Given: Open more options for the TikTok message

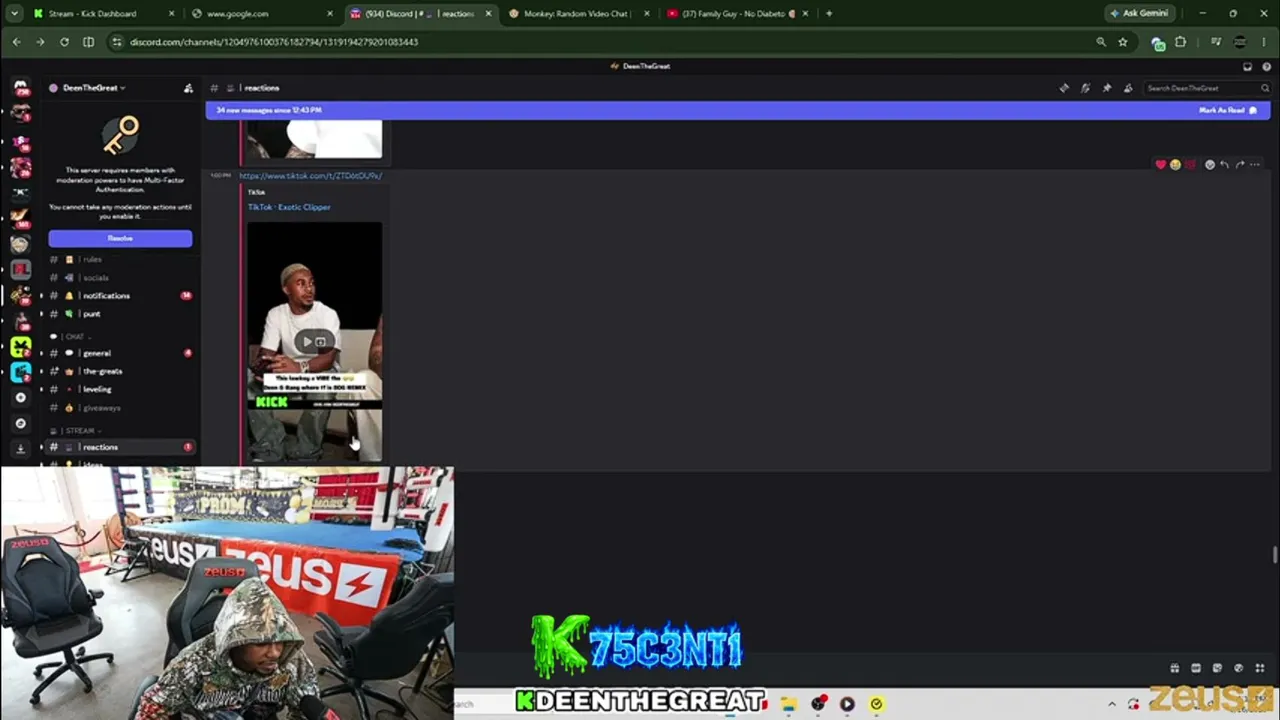Looking at the screenshot, I should [1255, 165].
